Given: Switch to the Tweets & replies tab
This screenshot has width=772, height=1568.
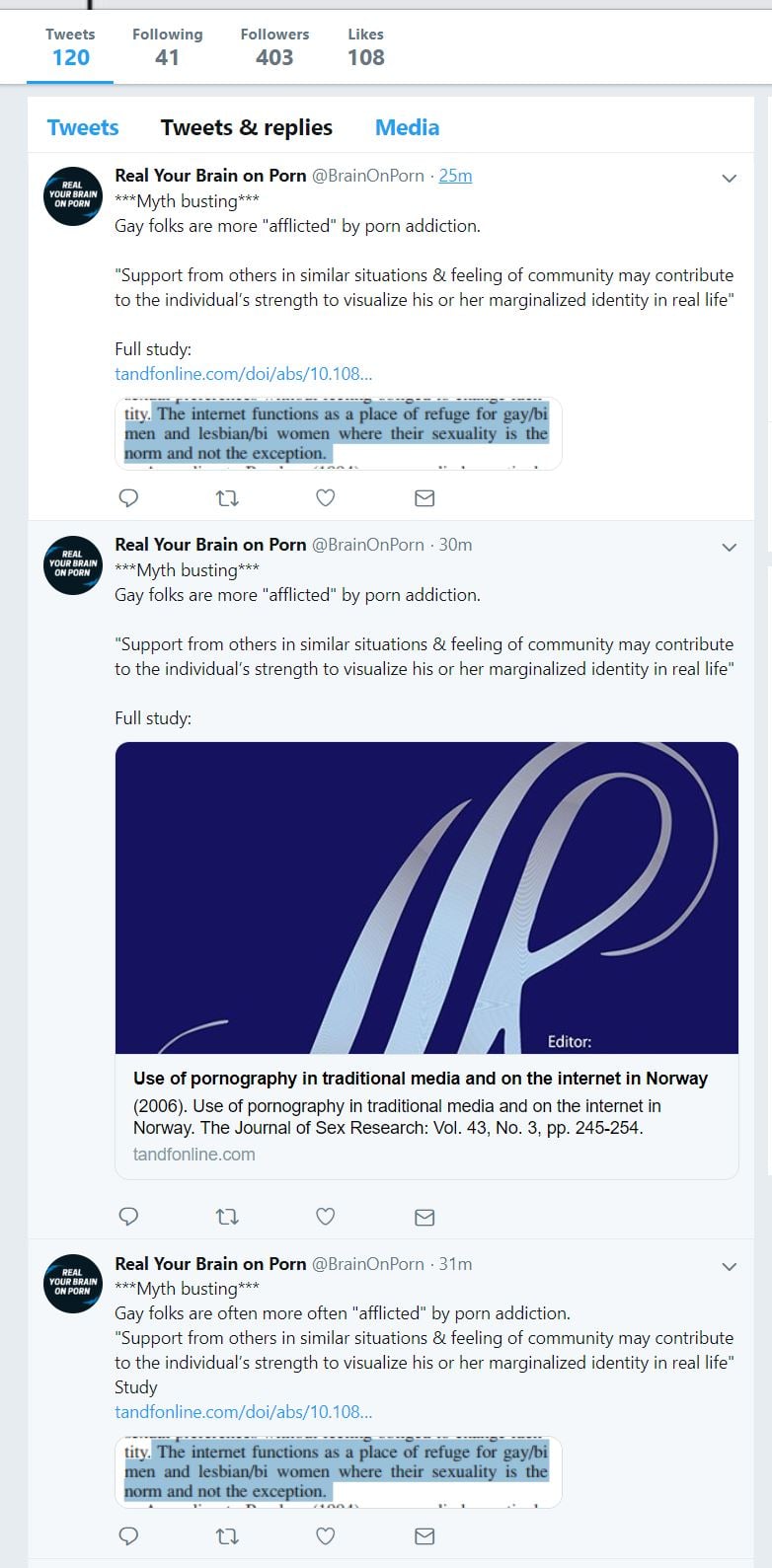Looking at the screenshot, I should pyautogui.click(x=247, y=127).
